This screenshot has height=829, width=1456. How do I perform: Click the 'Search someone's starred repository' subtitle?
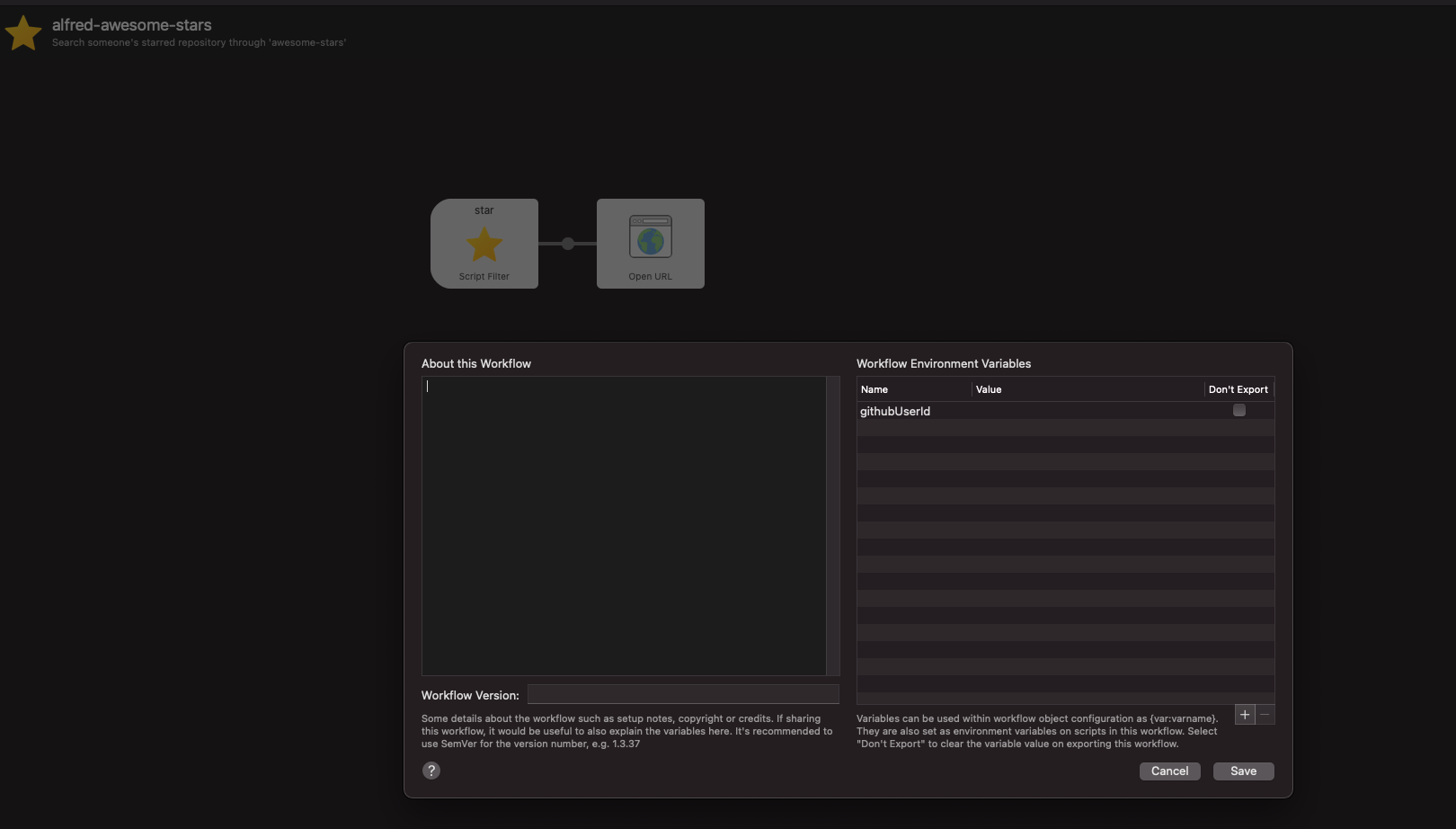[199, 42]
